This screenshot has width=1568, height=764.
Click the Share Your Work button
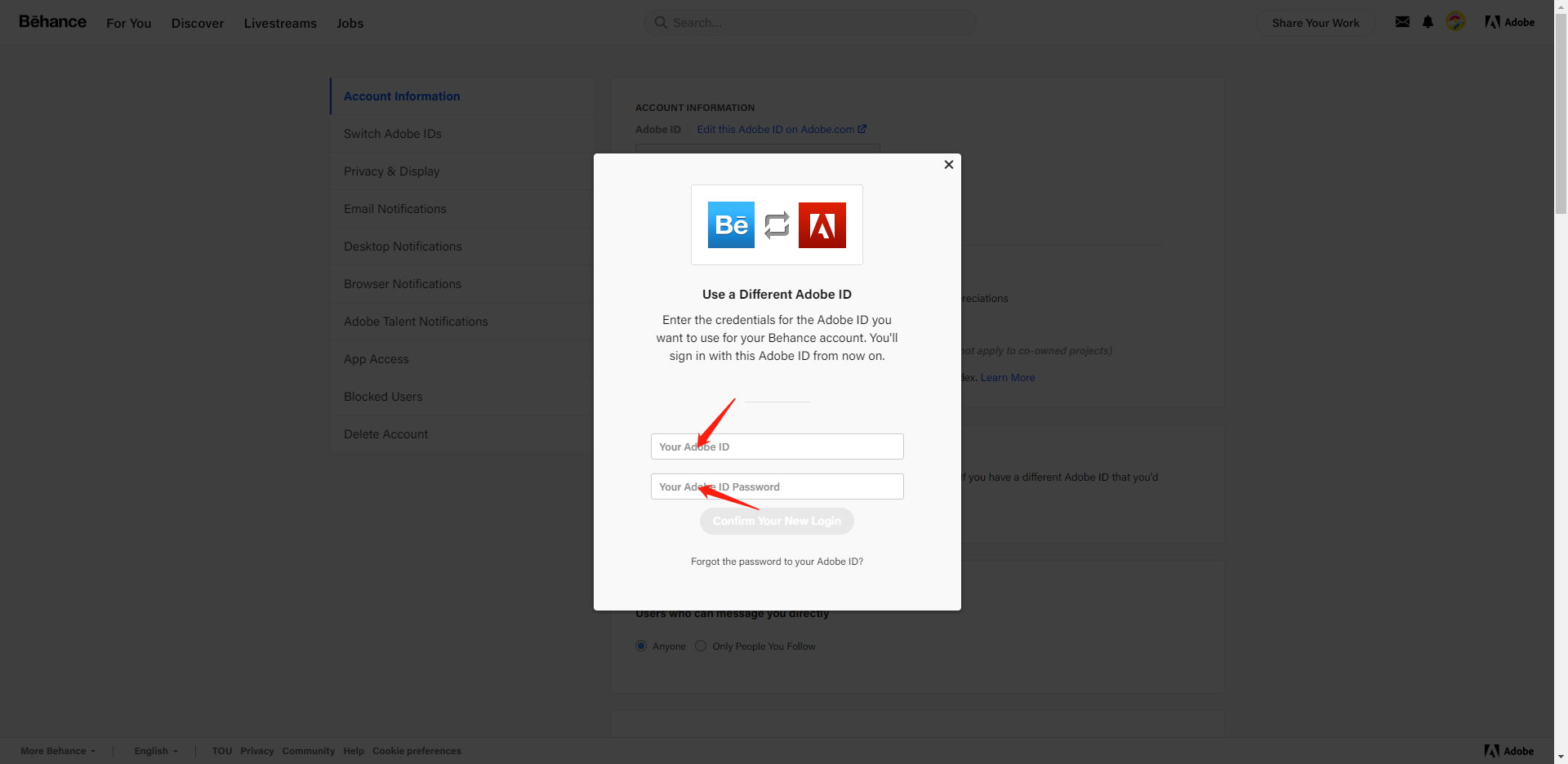pos(1316,23)
